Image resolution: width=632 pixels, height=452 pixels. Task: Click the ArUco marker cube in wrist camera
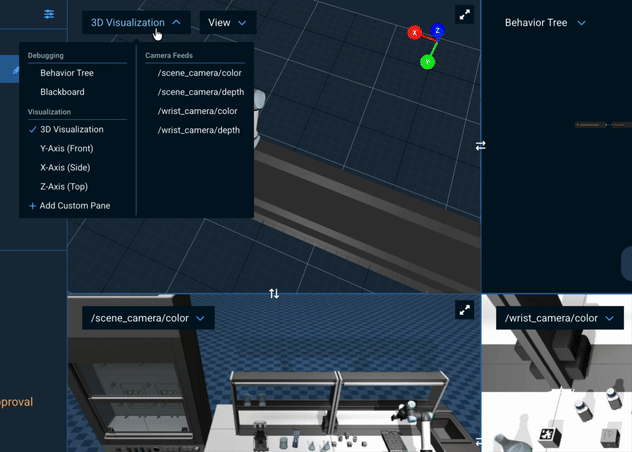(x=548, y=436)
